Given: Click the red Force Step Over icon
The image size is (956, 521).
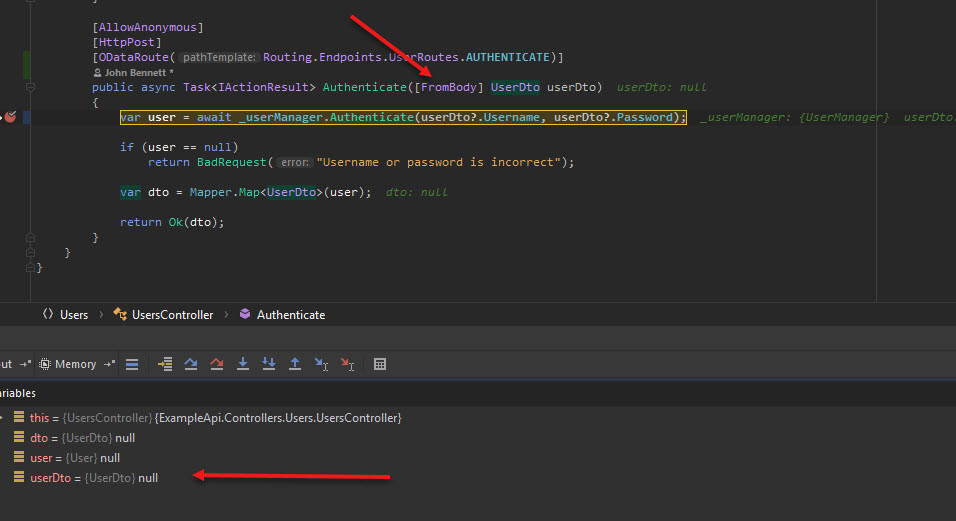Looking at the screenshot, I should coord(216,364).
